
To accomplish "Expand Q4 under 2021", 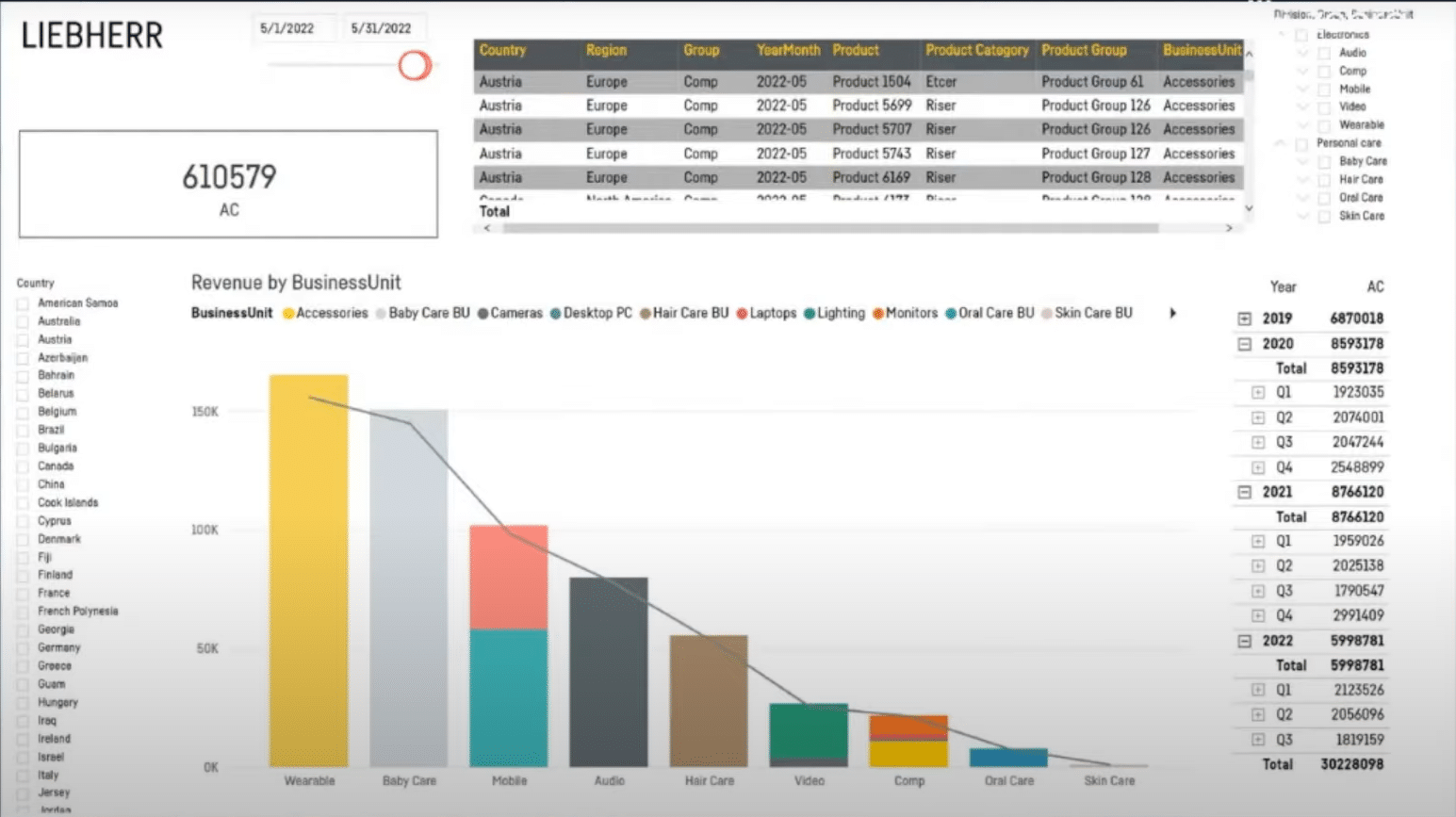I will click(1257, 614).
